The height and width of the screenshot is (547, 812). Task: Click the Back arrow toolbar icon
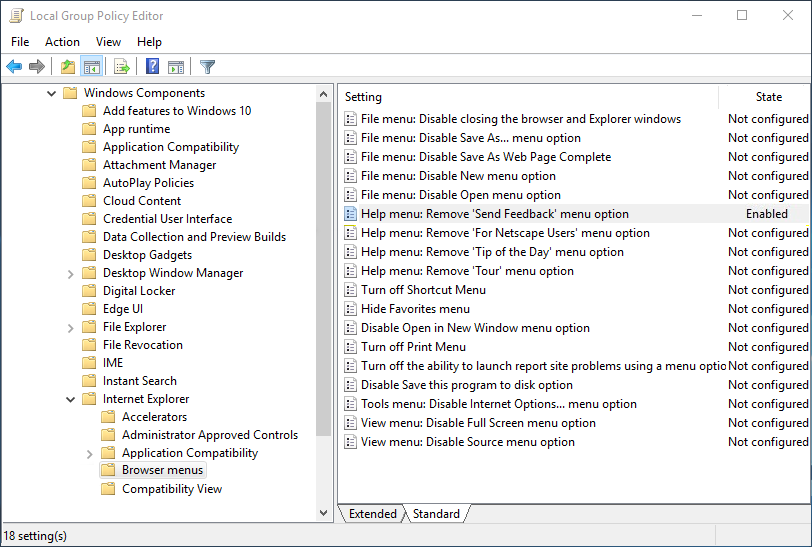[14, 67]
